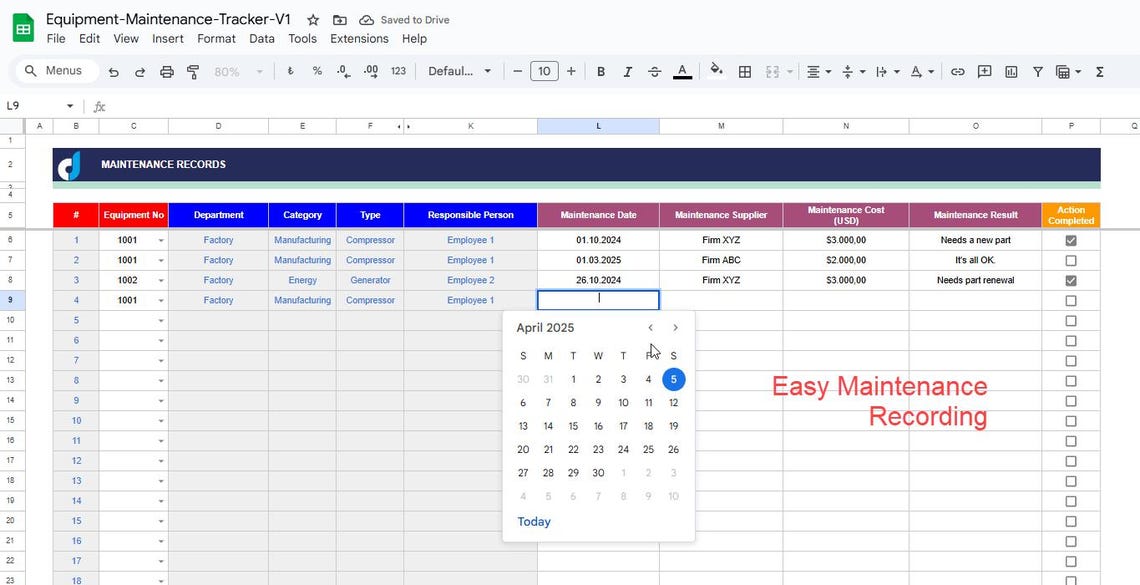This screenshot has width=1140, height=585.
Task: Open Equipment No dropdown in row 8
Action: click(x=161, y=281)
